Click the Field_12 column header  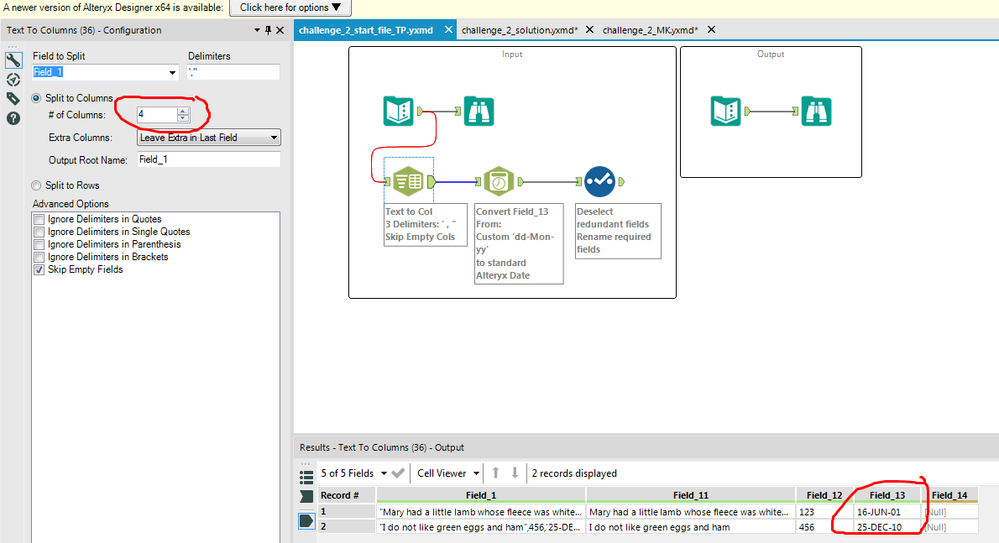point(824,495)
